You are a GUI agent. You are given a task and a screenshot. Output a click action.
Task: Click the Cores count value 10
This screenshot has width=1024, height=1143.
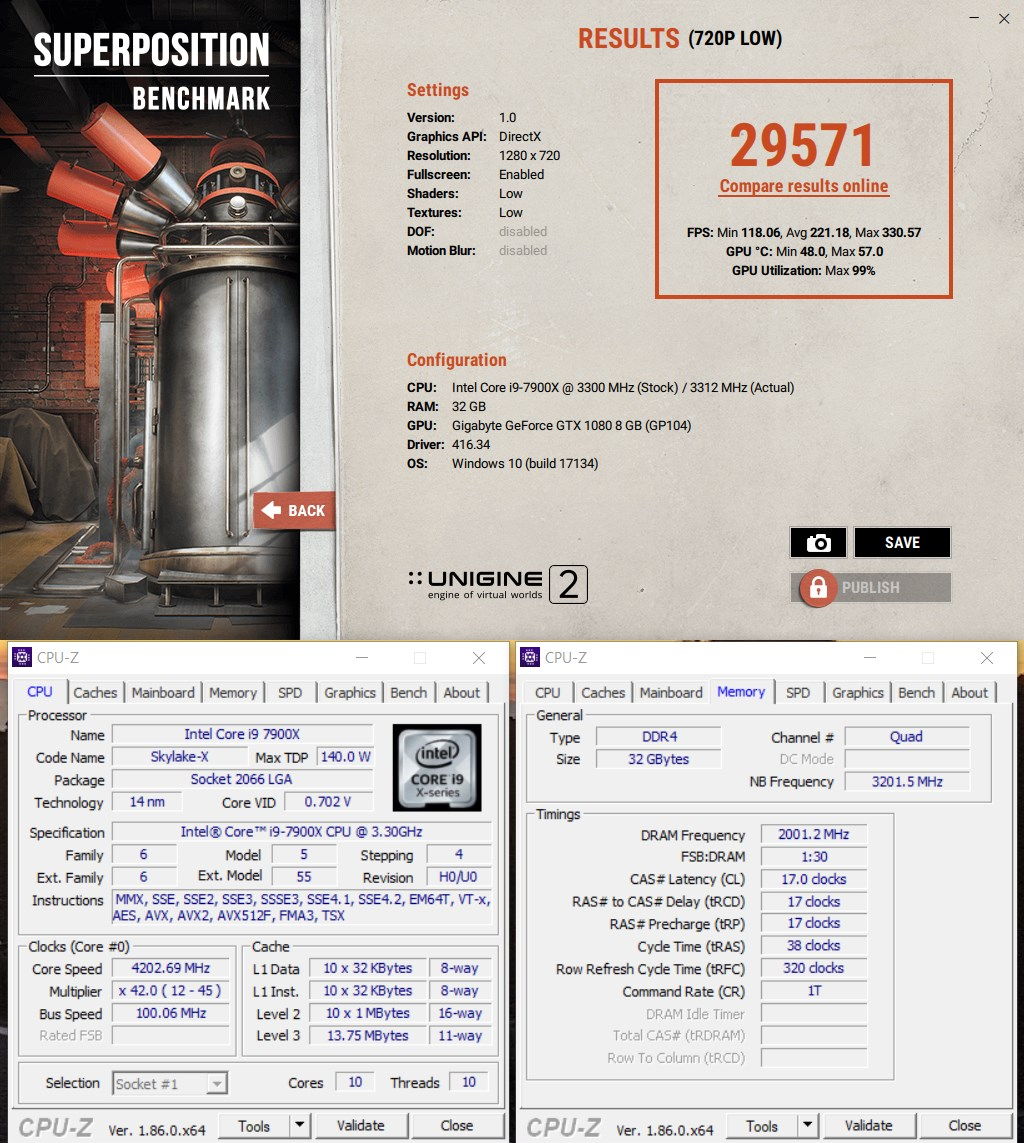[355, 1082]
